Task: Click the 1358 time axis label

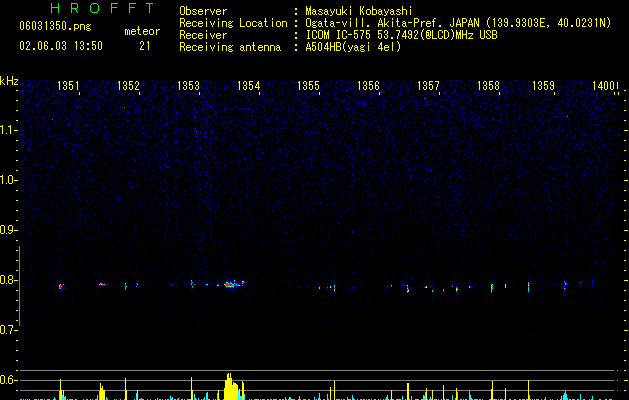Action: [x=488, y=86]
